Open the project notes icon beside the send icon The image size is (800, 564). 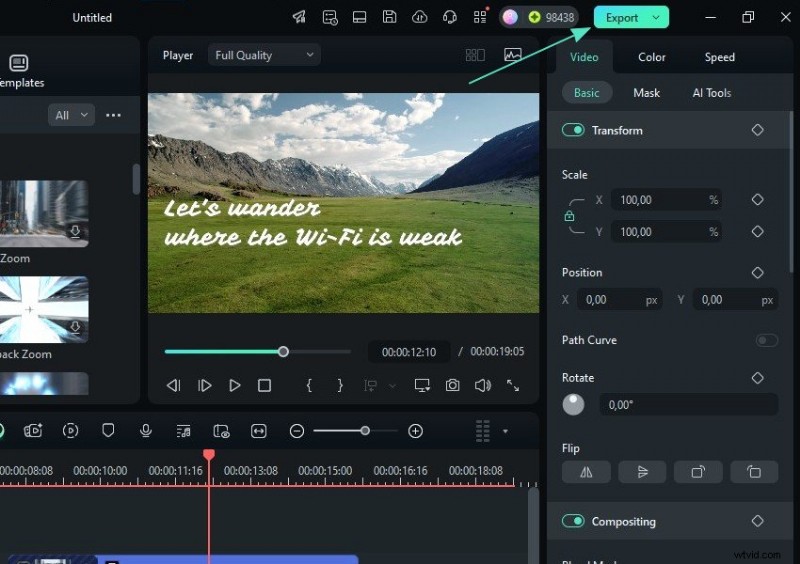point(330,17)
